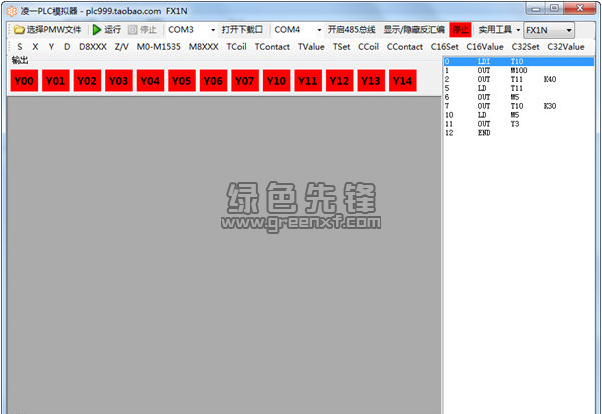Screen dimensions: 602x414
Task: Click the 选择PMW文件 folder icon
Action: pyautogui.click(x=19, y=30)
